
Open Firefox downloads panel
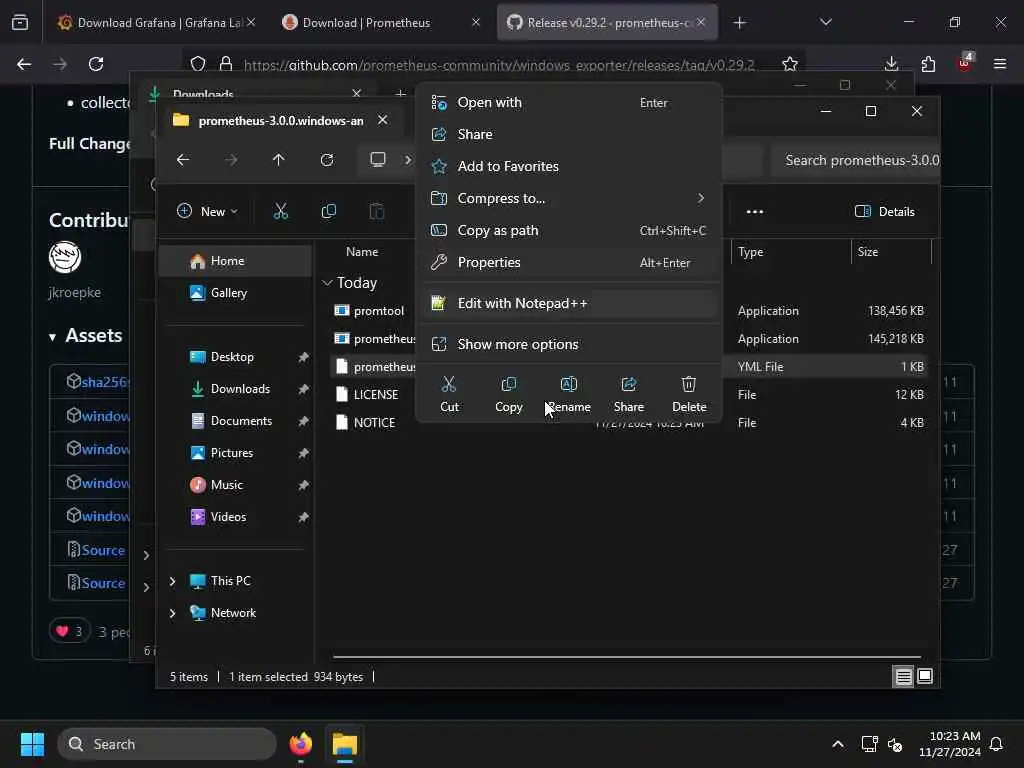(x=891, y=64)
